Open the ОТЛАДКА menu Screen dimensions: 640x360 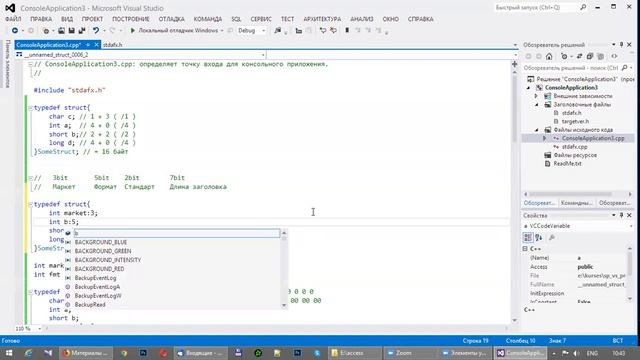tap(171, 19)
